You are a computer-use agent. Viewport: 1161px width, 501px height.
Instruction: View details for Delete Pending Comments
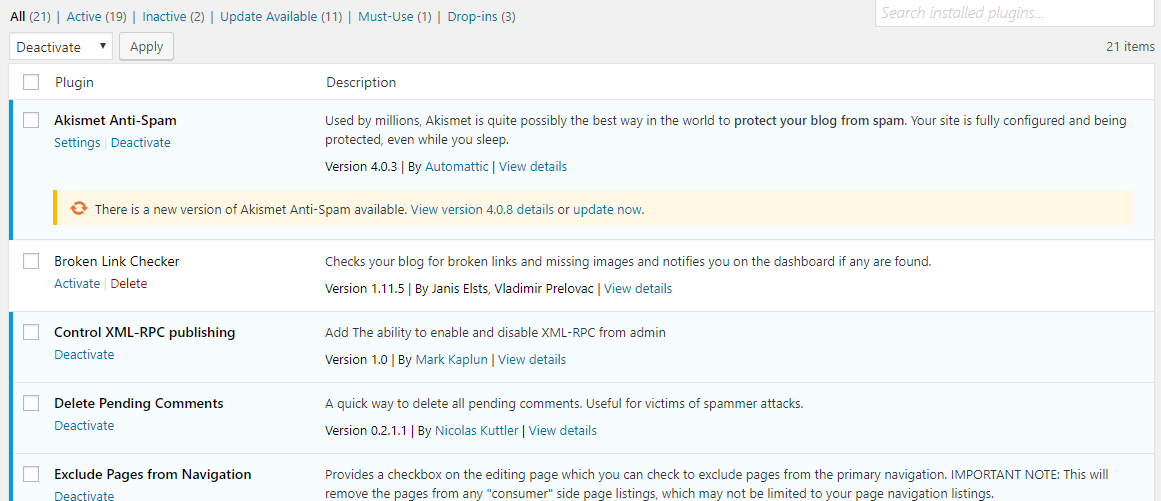[x=563, y=431]
